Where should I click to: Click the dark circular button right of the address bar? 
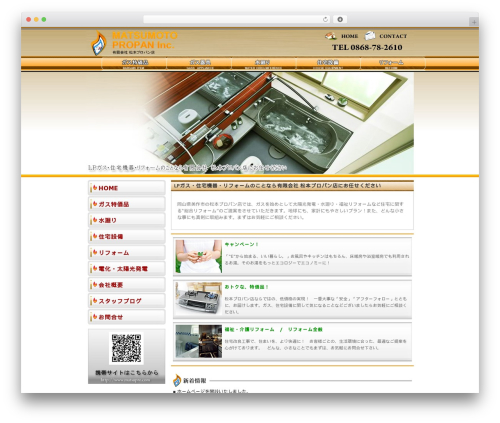pos(340,19)
